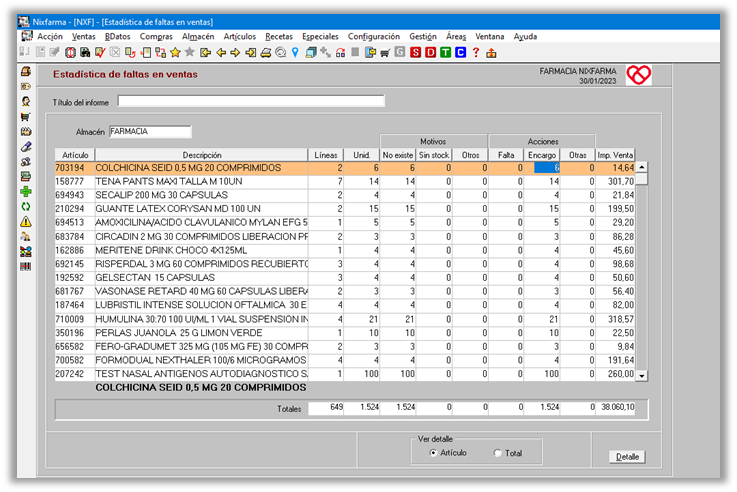Click the shopping cart toolbar icon
The height and width of the screenshot is (492, 737).
[385, 53]
